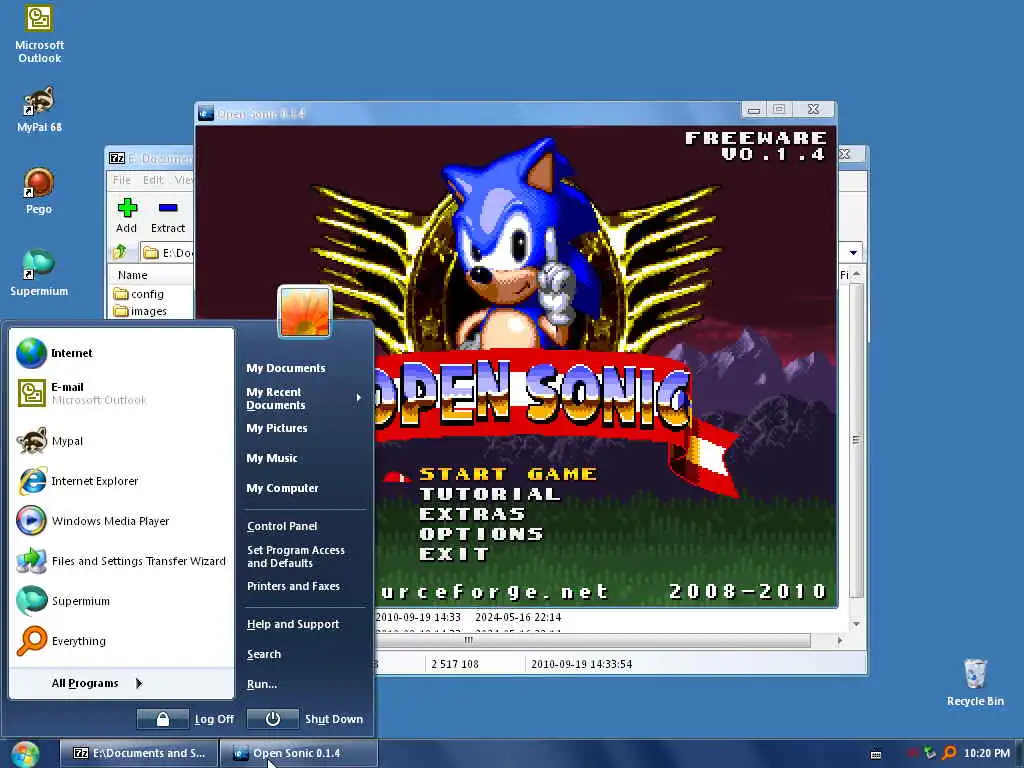Open the MyPal 68 desktop shortcut
Screen dimensions: 1024x768
coord(39,110)
